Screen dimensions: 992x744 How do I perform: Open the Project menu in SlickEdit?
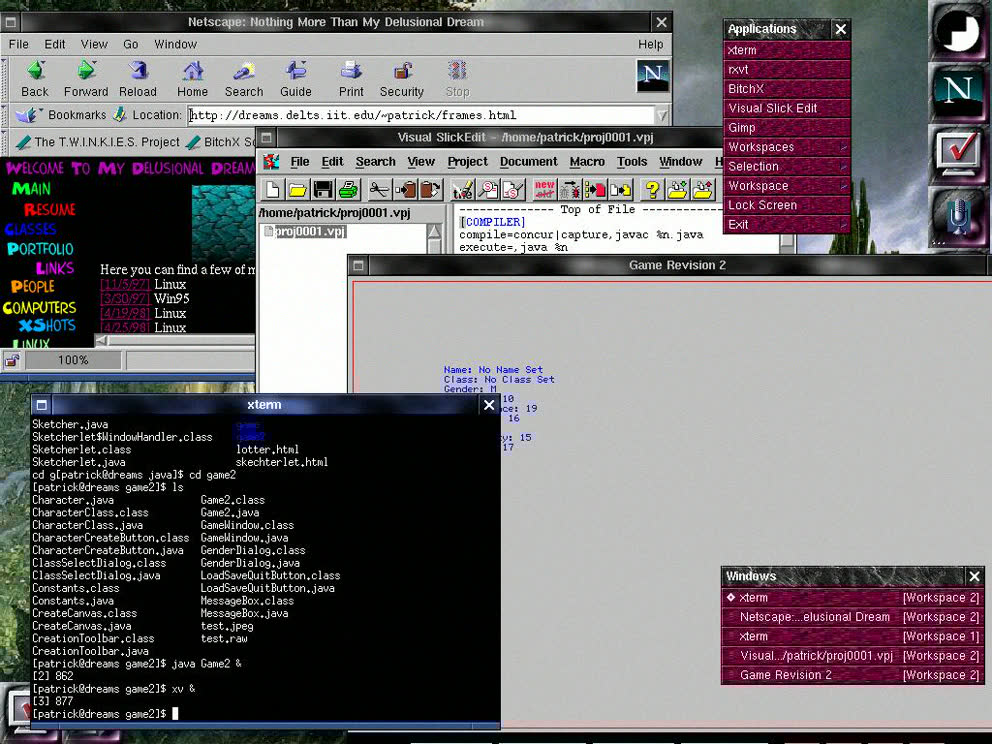468,162
